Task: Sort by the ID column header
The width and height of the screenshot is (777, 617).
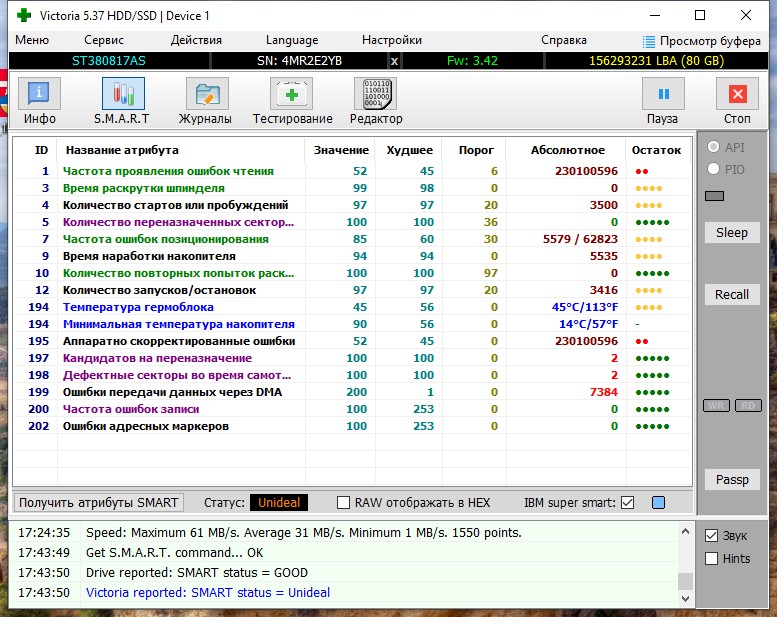Action: click(x=41, y=150)
